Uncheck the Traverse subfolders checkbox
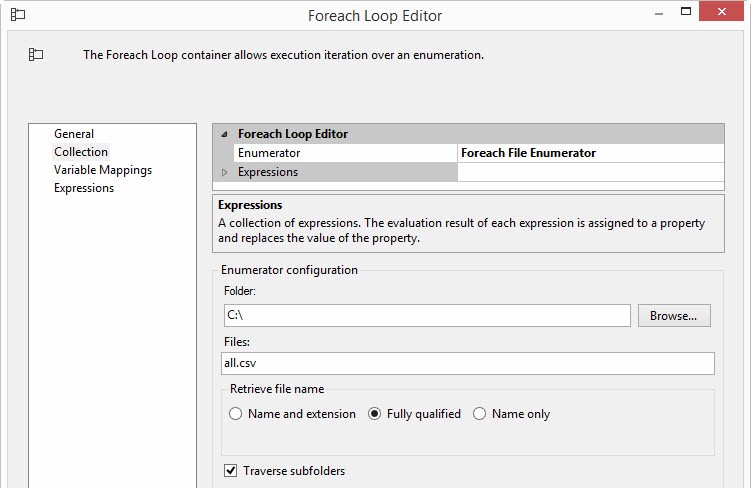The width and height of the screenshot is (751, 488). [x=231, y=471]
